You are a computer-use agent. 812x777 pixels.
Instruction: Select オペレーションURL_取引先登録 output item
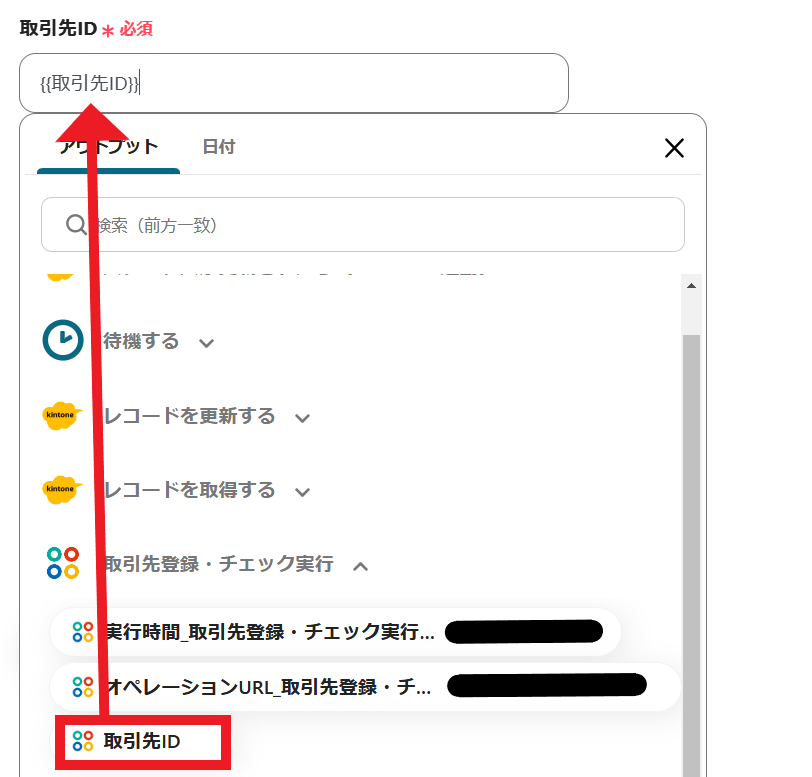click(x=365, y=687)
